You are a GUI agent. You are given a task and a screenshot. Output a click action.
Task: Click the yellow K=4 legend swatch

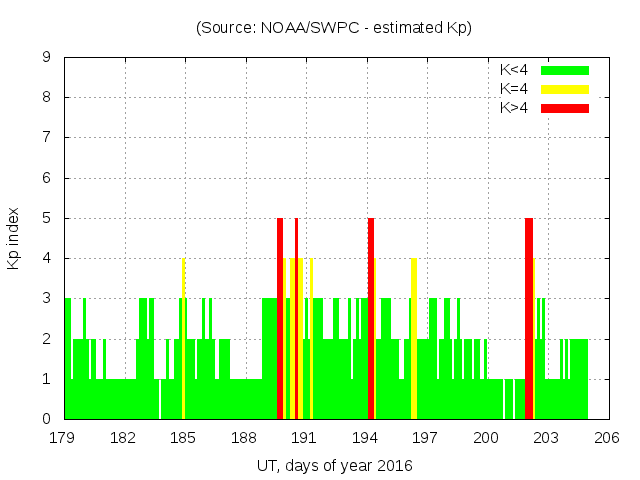pos(565,89)
